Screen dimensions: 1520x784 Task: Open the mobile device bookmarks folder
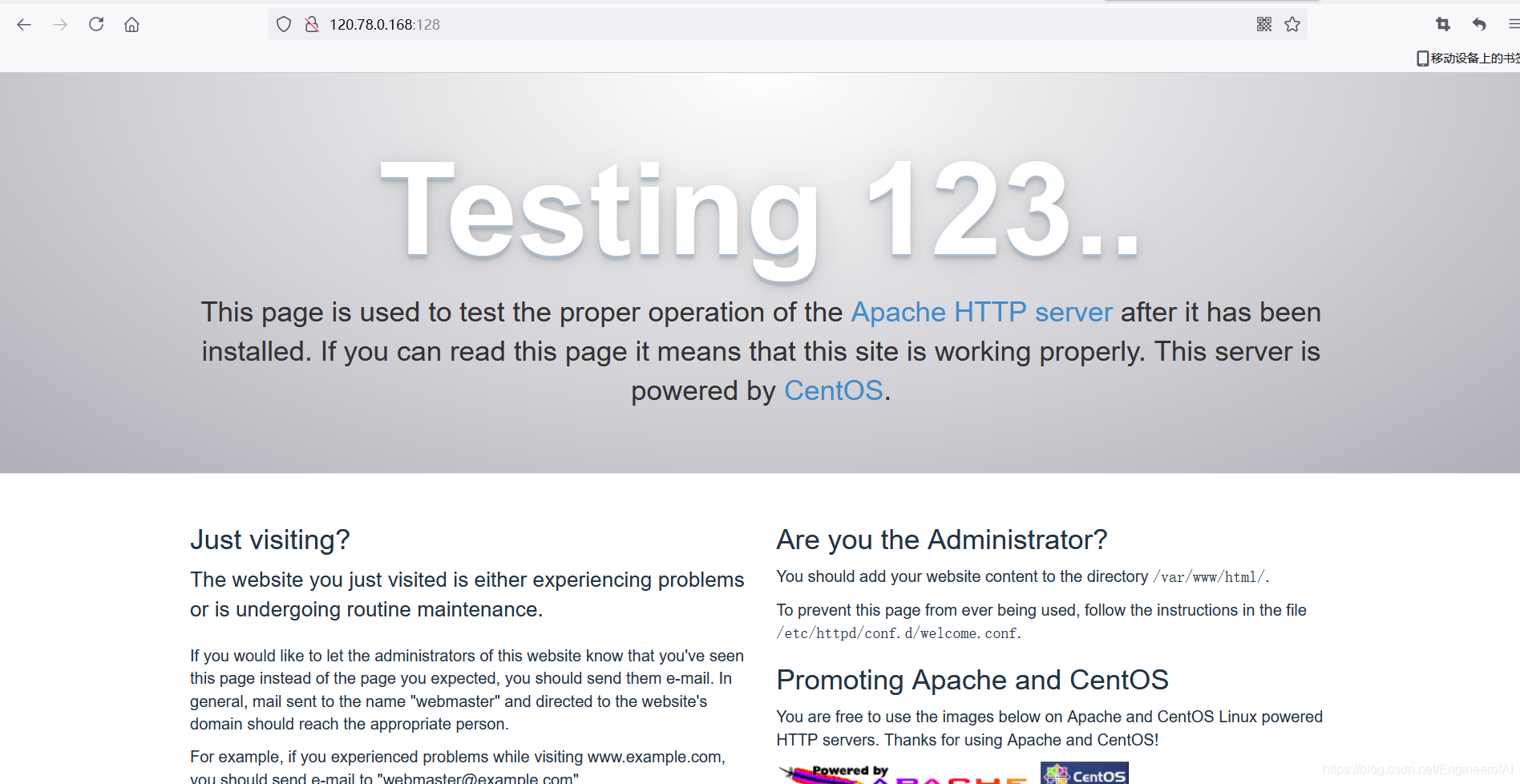pyautogui.click(x=1468, y=59)
